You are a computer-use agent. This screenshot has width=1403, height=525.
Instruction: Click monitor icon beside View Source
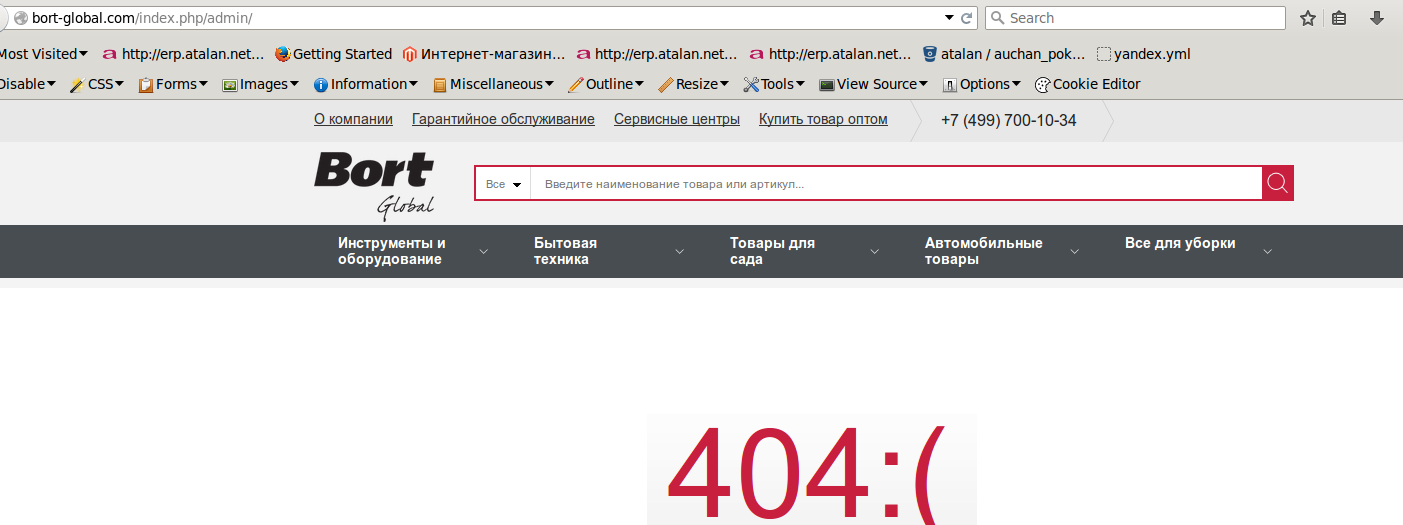[x=827, y=84]
